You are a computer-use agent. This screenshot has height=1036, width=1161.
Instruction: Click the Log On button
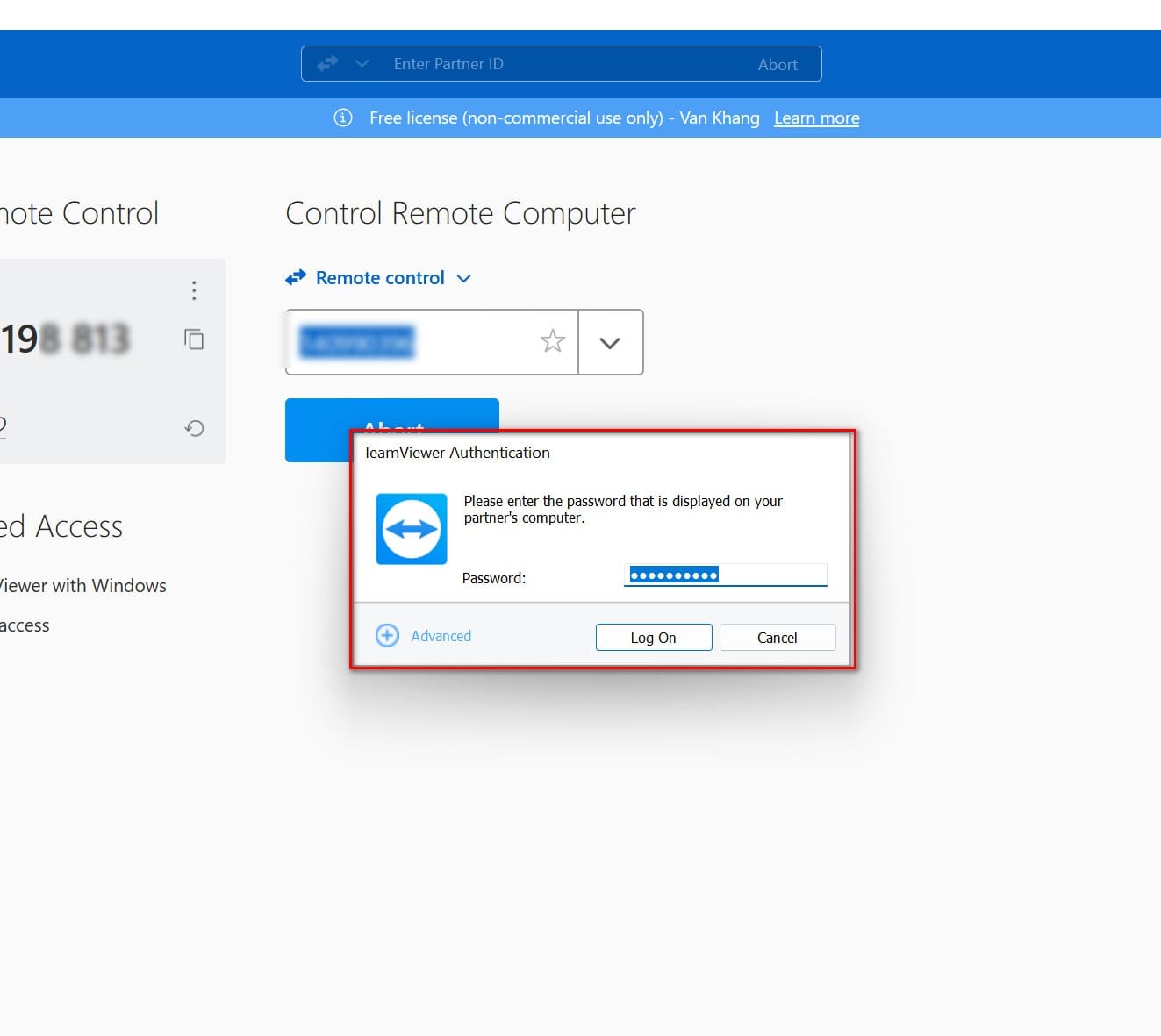click(x=654, y=638)
